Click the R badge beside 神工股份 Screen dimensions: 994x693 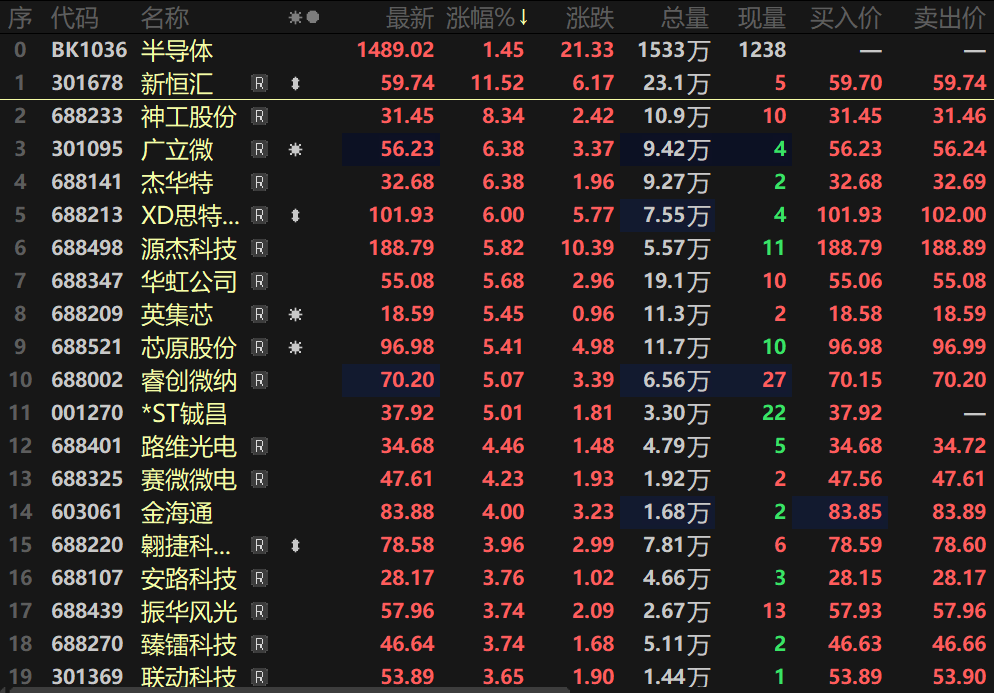[x=259, y=116]
